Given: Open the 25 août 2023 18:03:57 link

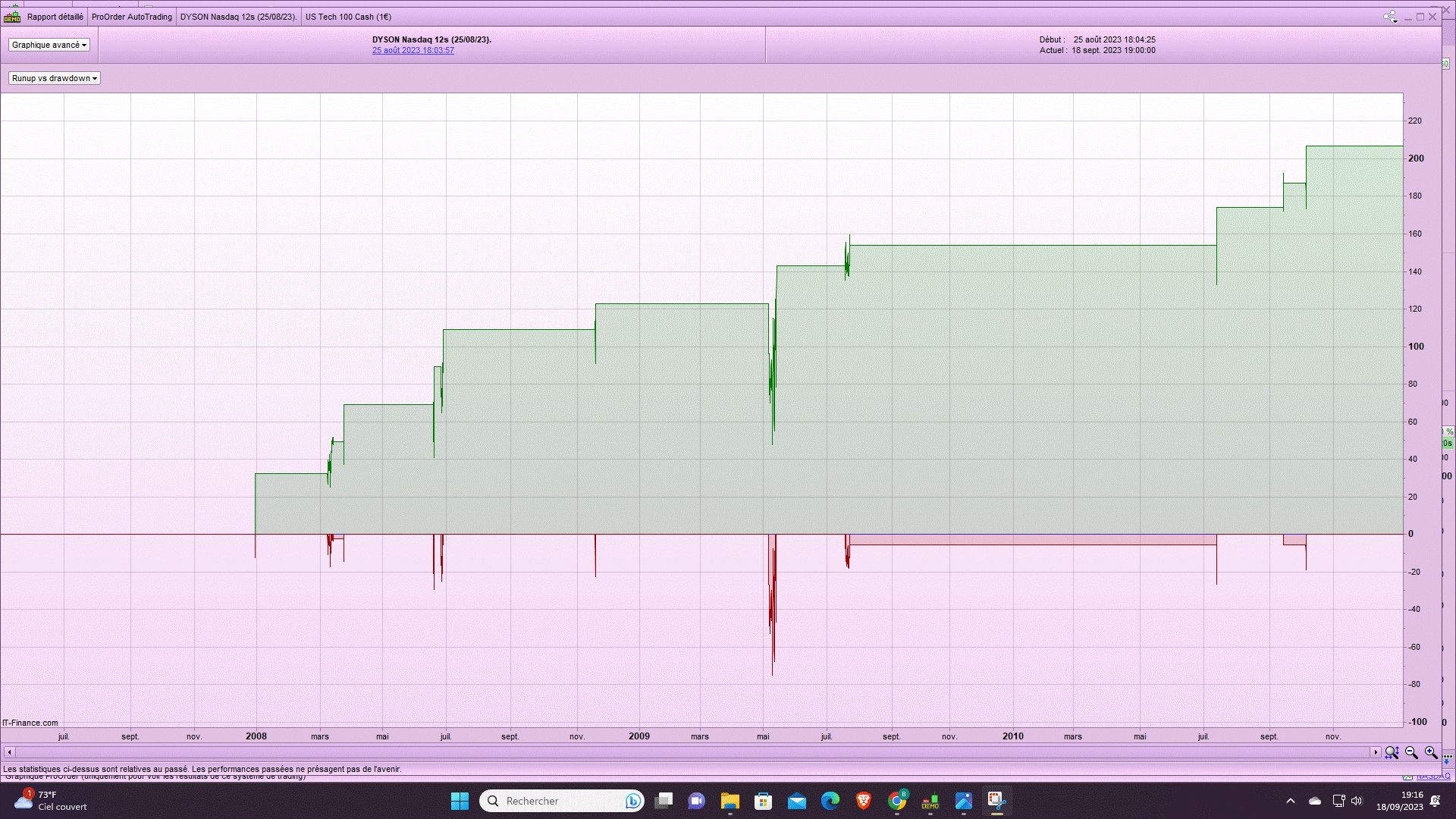Looking at the screenshot, I should [x=413, y=50].
